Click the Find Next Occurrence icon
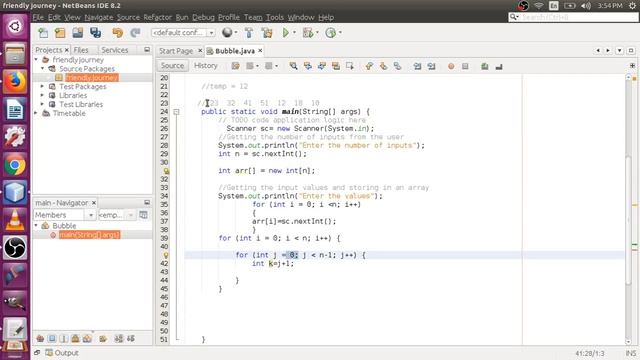The width and height of the screenshot is (640, 360). (x=322, y=66)
